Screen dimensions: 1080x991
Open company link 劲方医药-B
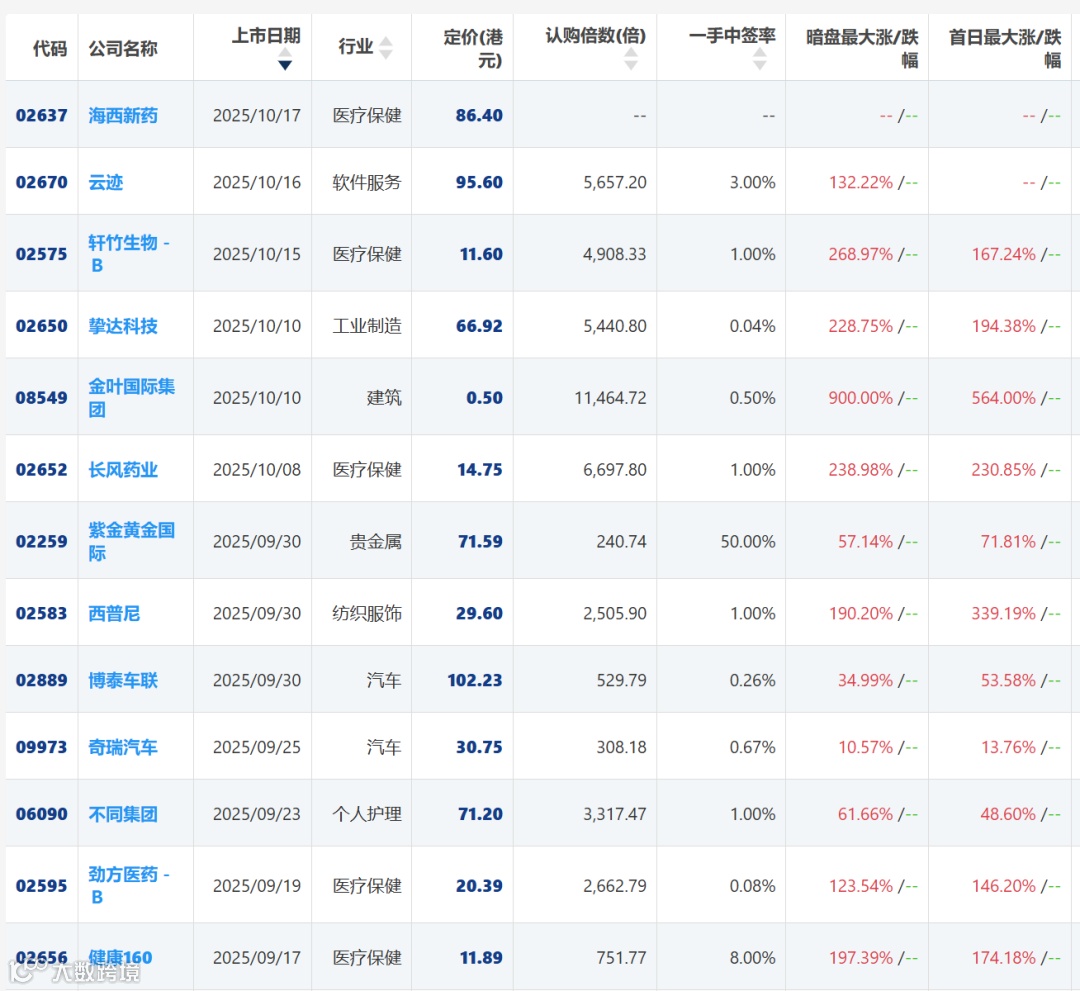pos(128,886)
